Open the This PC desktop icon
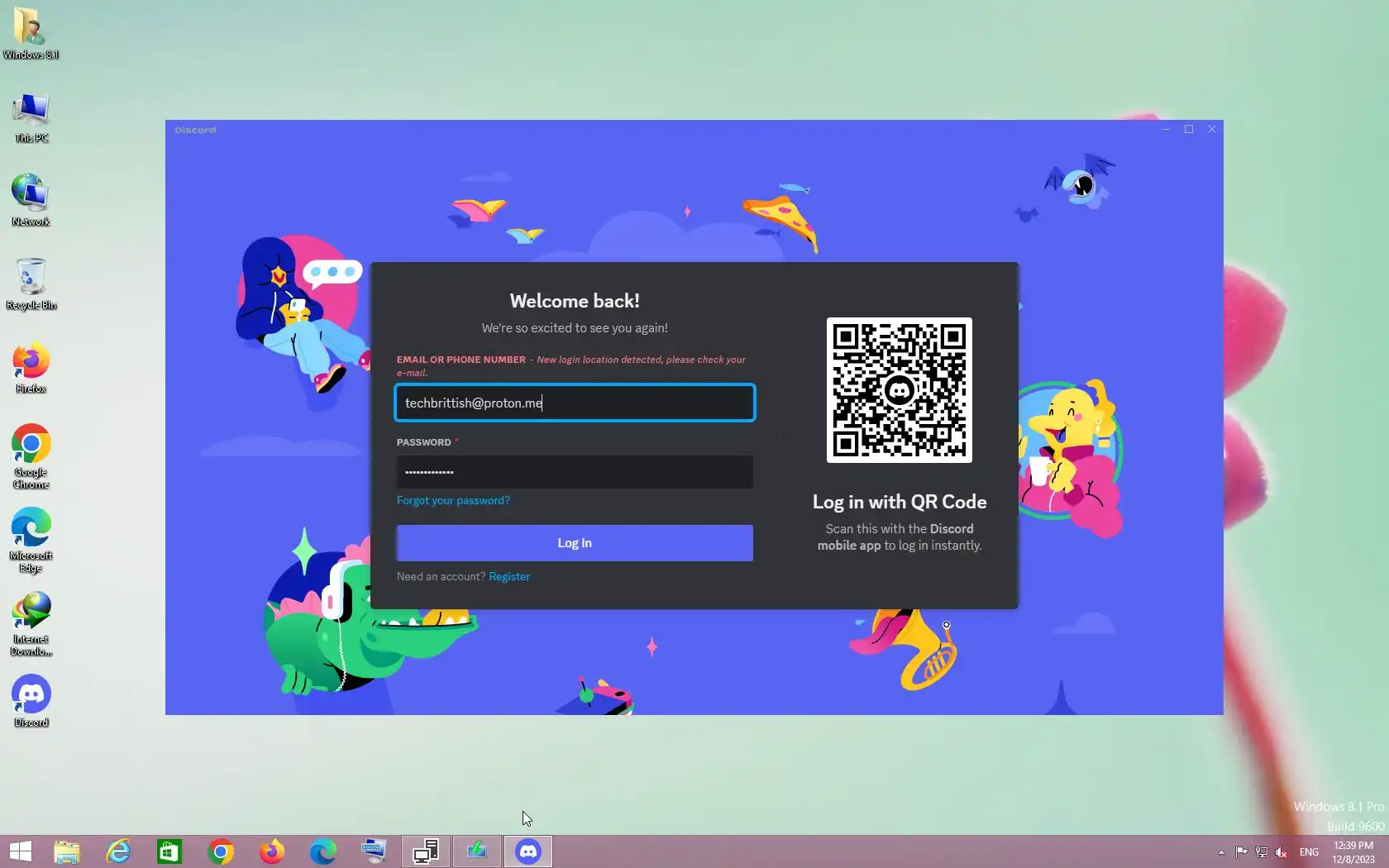 coord(31,117)
